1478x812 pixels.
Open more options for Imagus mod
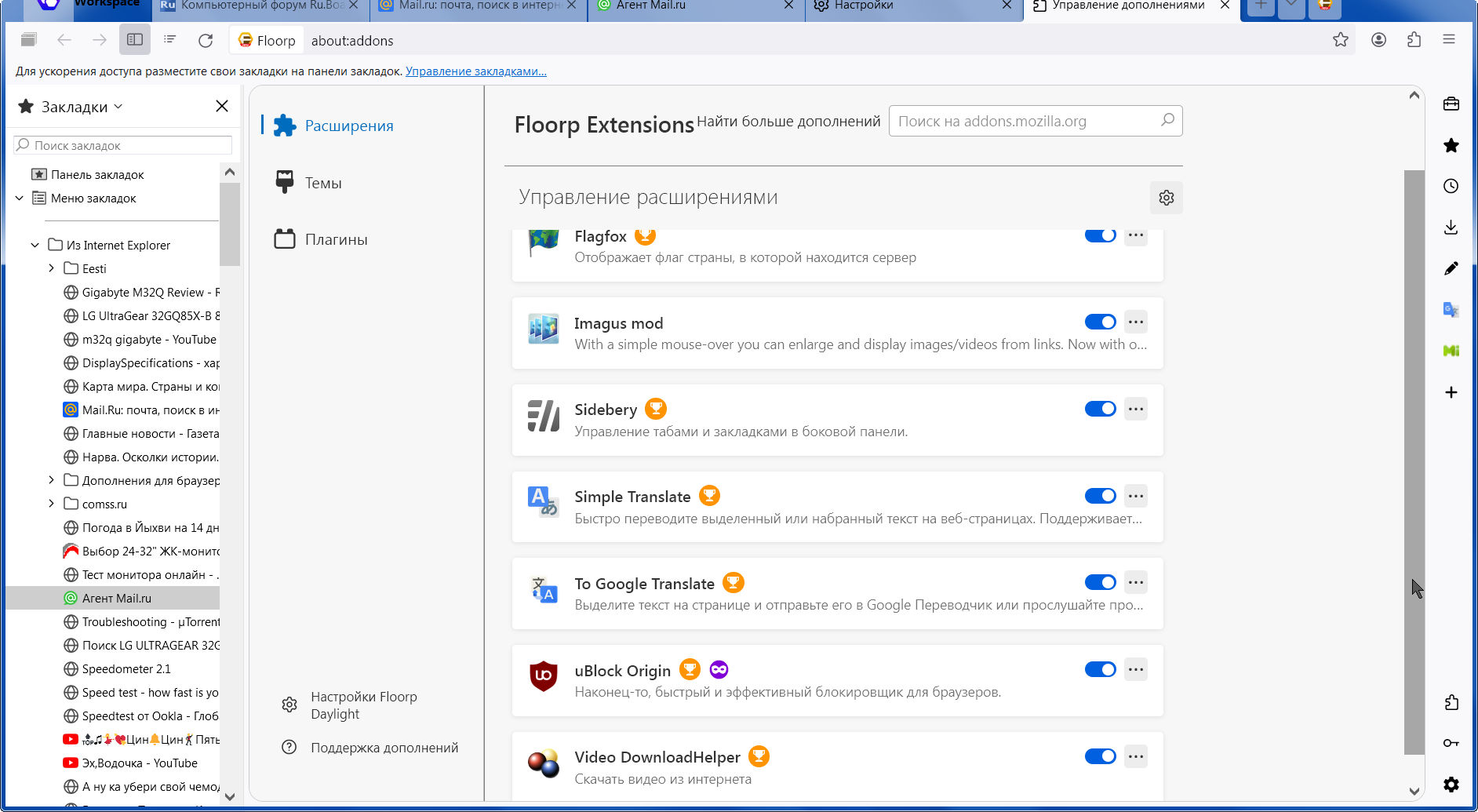pos(1136,322)
